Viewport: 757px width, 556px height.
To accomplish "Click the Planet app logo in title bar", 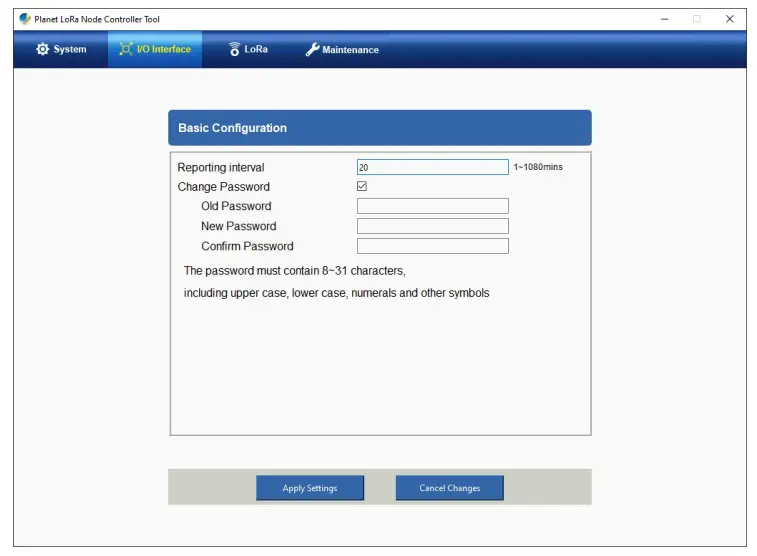I will tap(25, 19).
